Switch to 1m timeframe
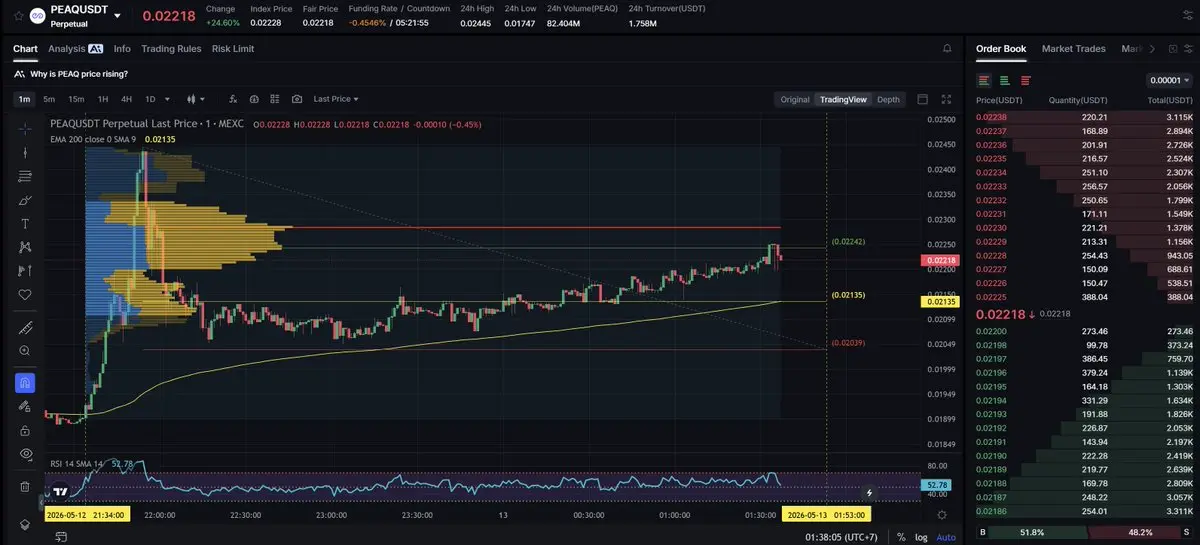The height and width of the screenshot is (545, 1200). pyautogui.click(x=24, y=99)
